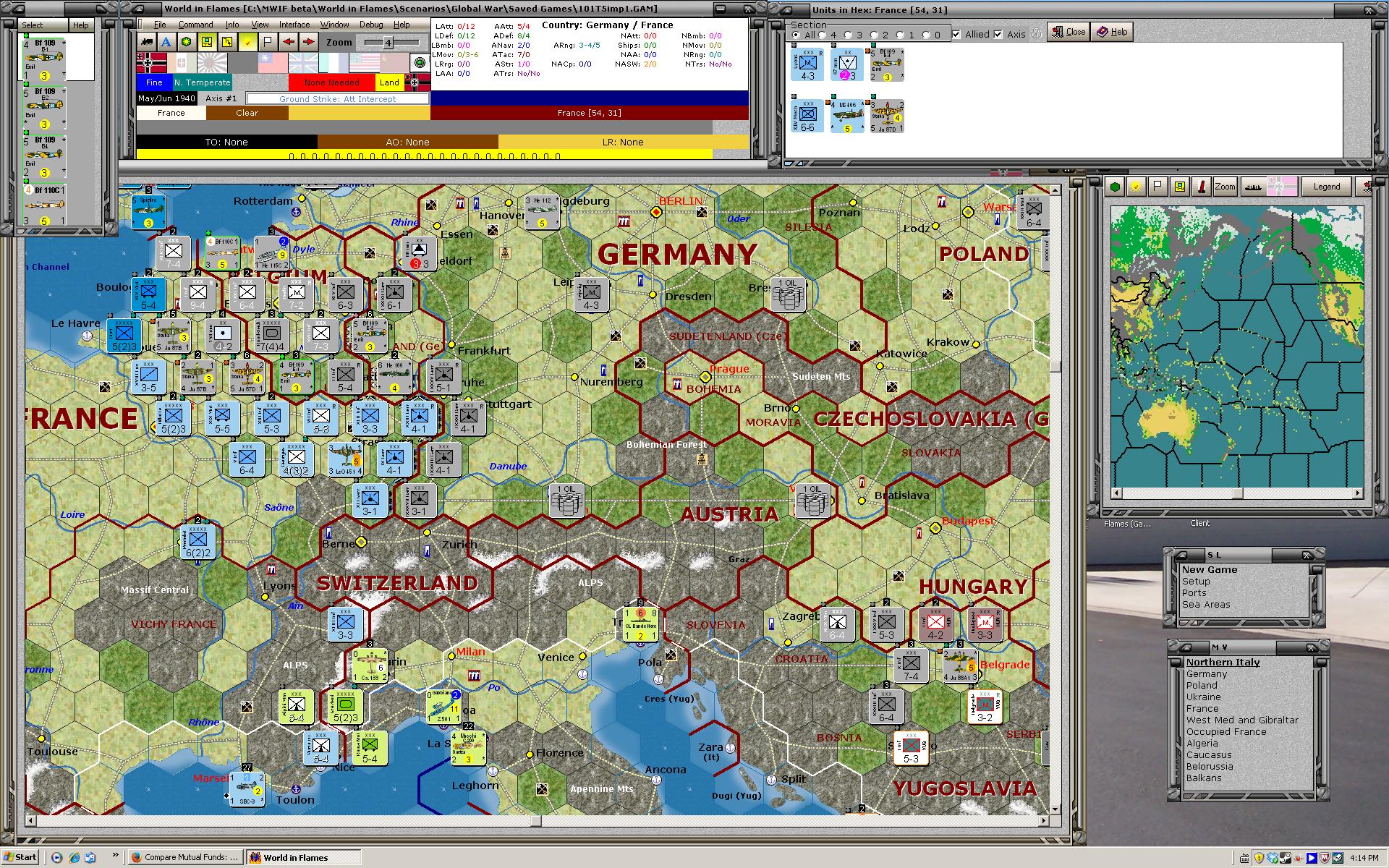Click the blue letter A toolbar icon
Image resolution: width=1389 pixels, height=868 pixels.
point(166,42)
